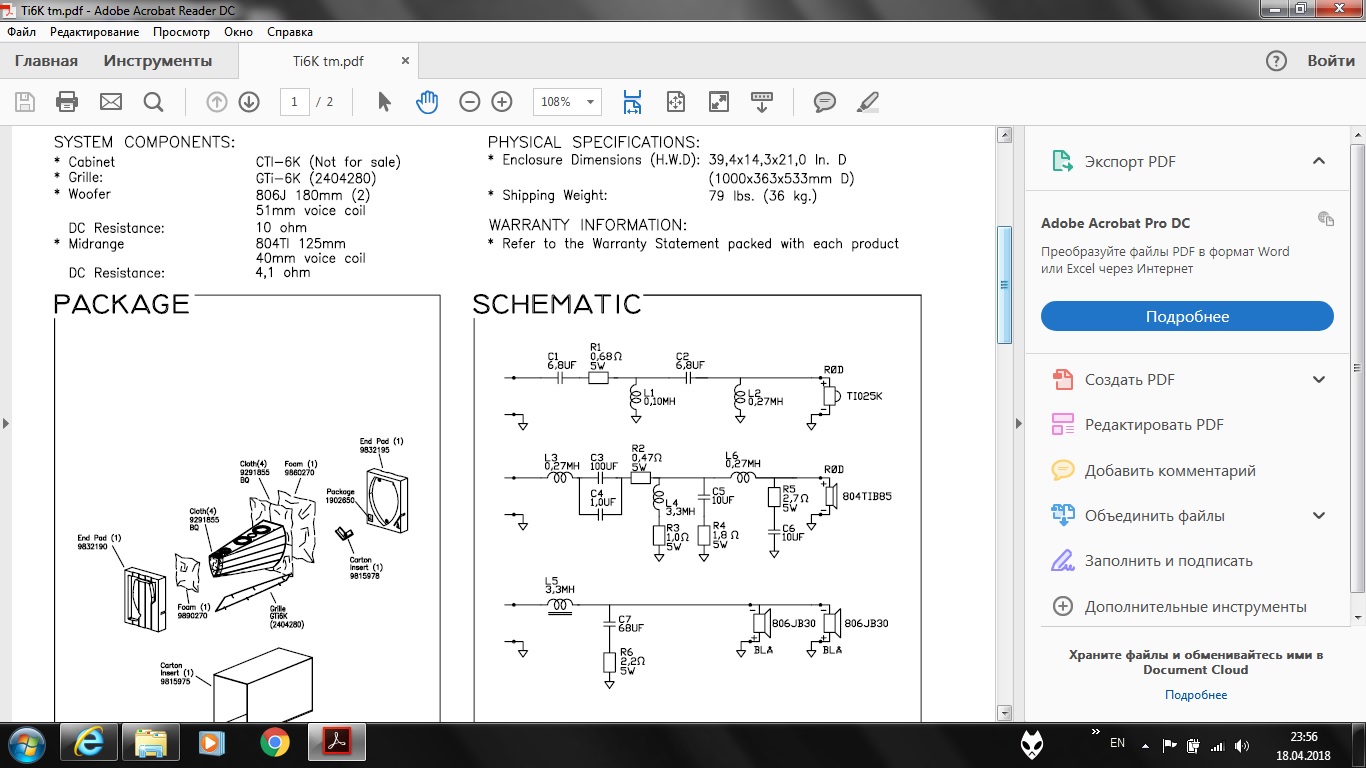Switch to full screen mode icon

point(718,101)
